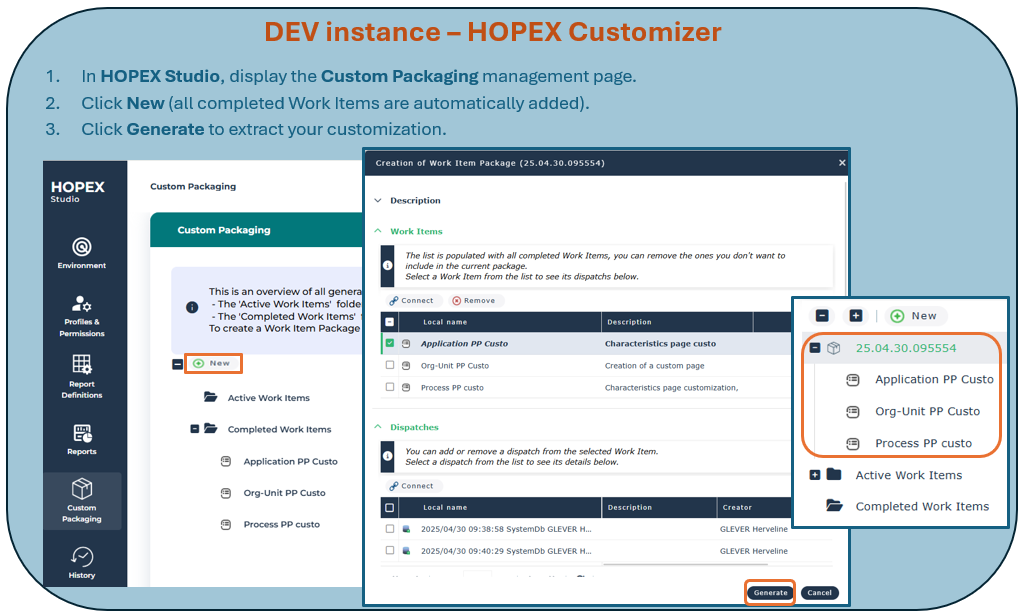Collapse the Work Items section chevron
The image size is (1021, 615).
pos(377,231)
